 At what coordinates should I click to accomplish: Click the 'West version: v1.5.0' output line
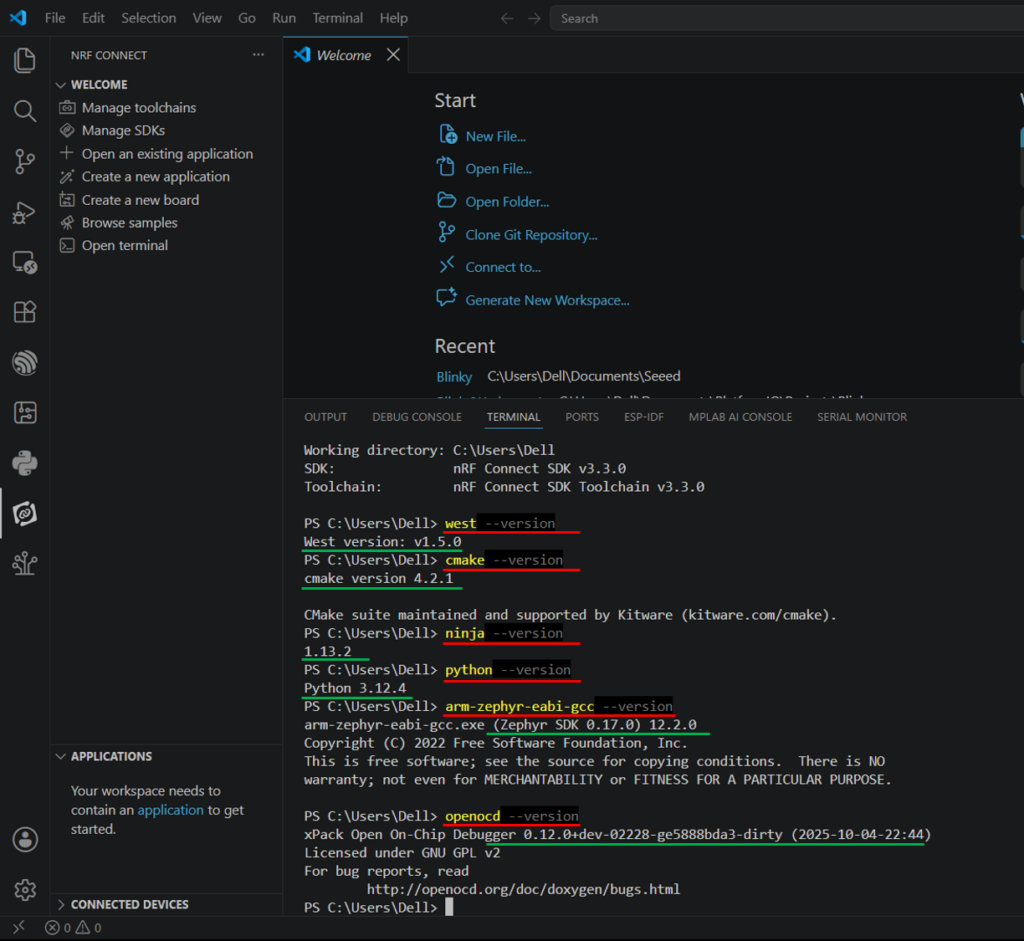pos(383,542)
